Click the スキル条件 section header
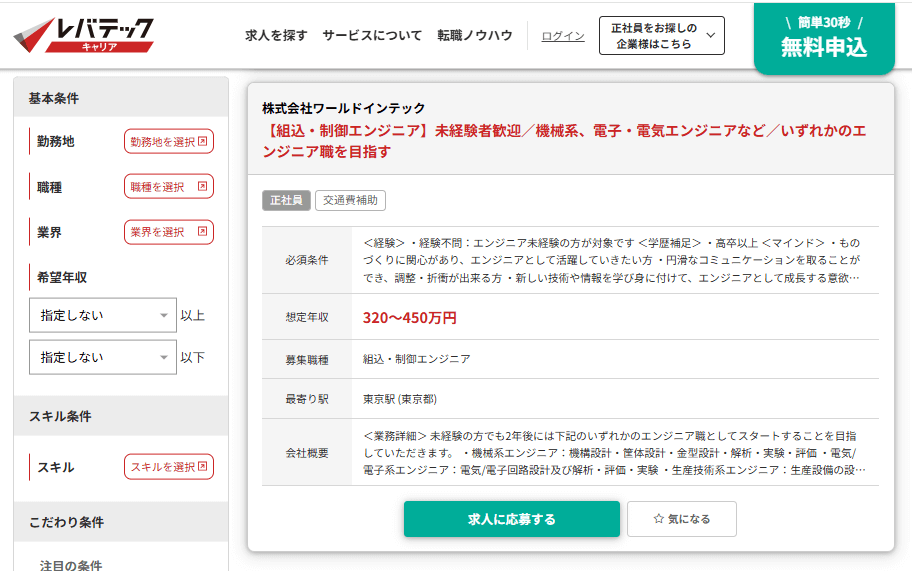Image resolution: width=912 pixels, height=571 pixels. pos(121,416)
